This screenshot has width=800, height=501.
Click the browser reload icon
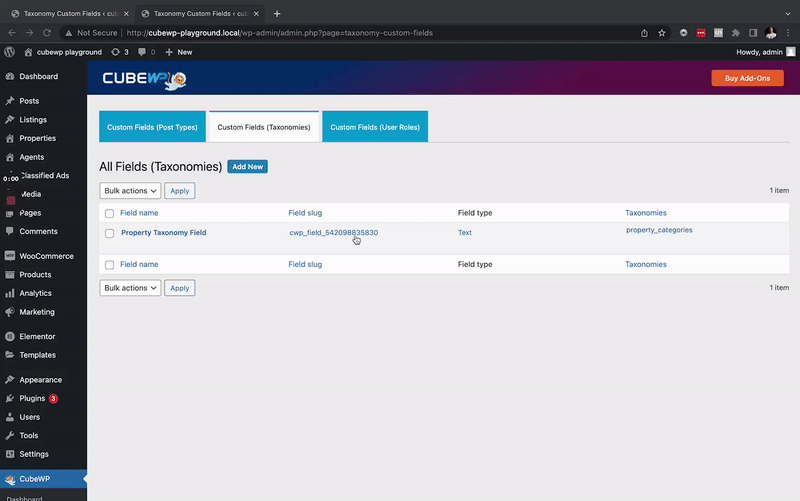pos(47,33)
